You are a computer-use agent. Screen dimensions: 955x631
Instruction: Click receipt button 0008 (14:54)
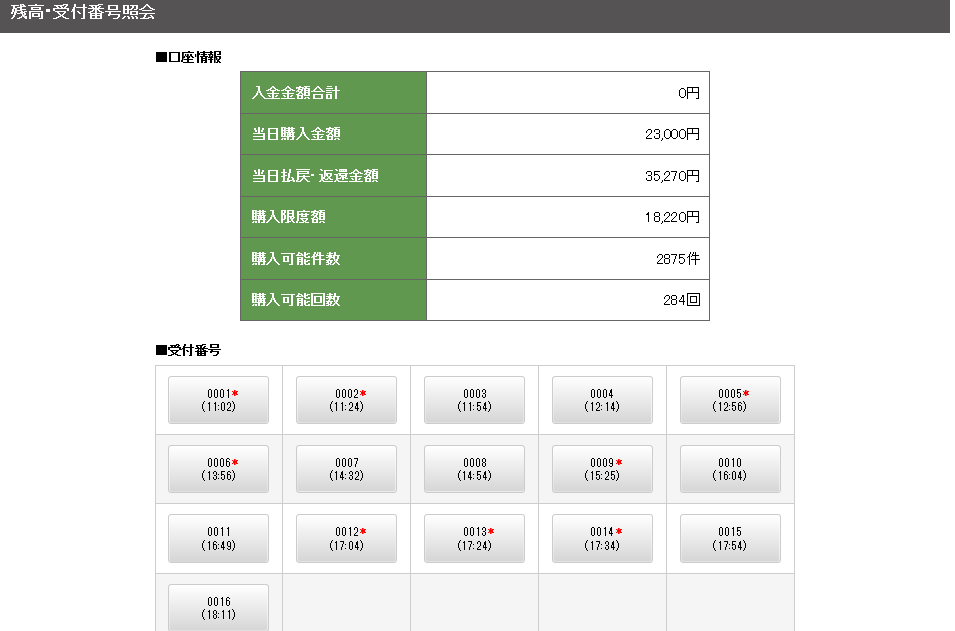pyautogui.click(x=474, y=469)
